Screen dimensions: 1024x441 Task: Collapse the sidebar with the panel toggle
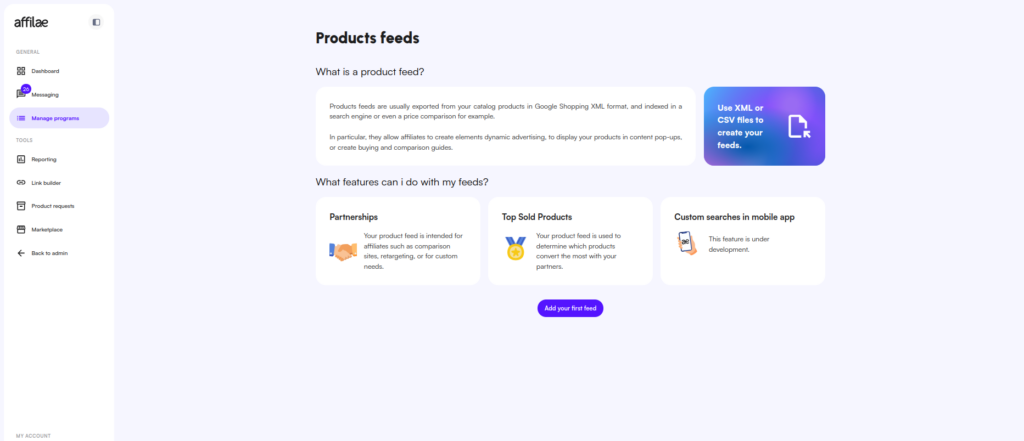pyautogui.click(x=96, y=21)
